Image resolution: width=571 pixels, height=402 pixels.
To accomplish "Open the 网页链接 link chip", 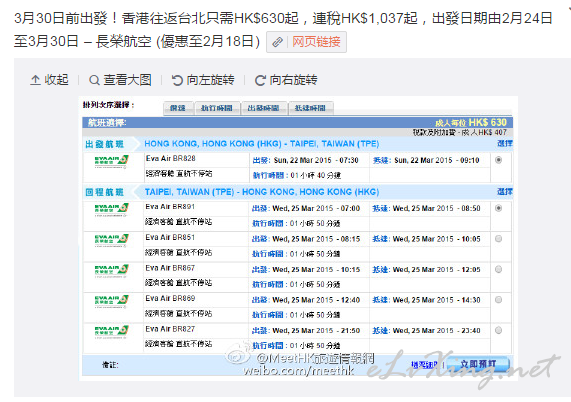I will coord(306,42).
